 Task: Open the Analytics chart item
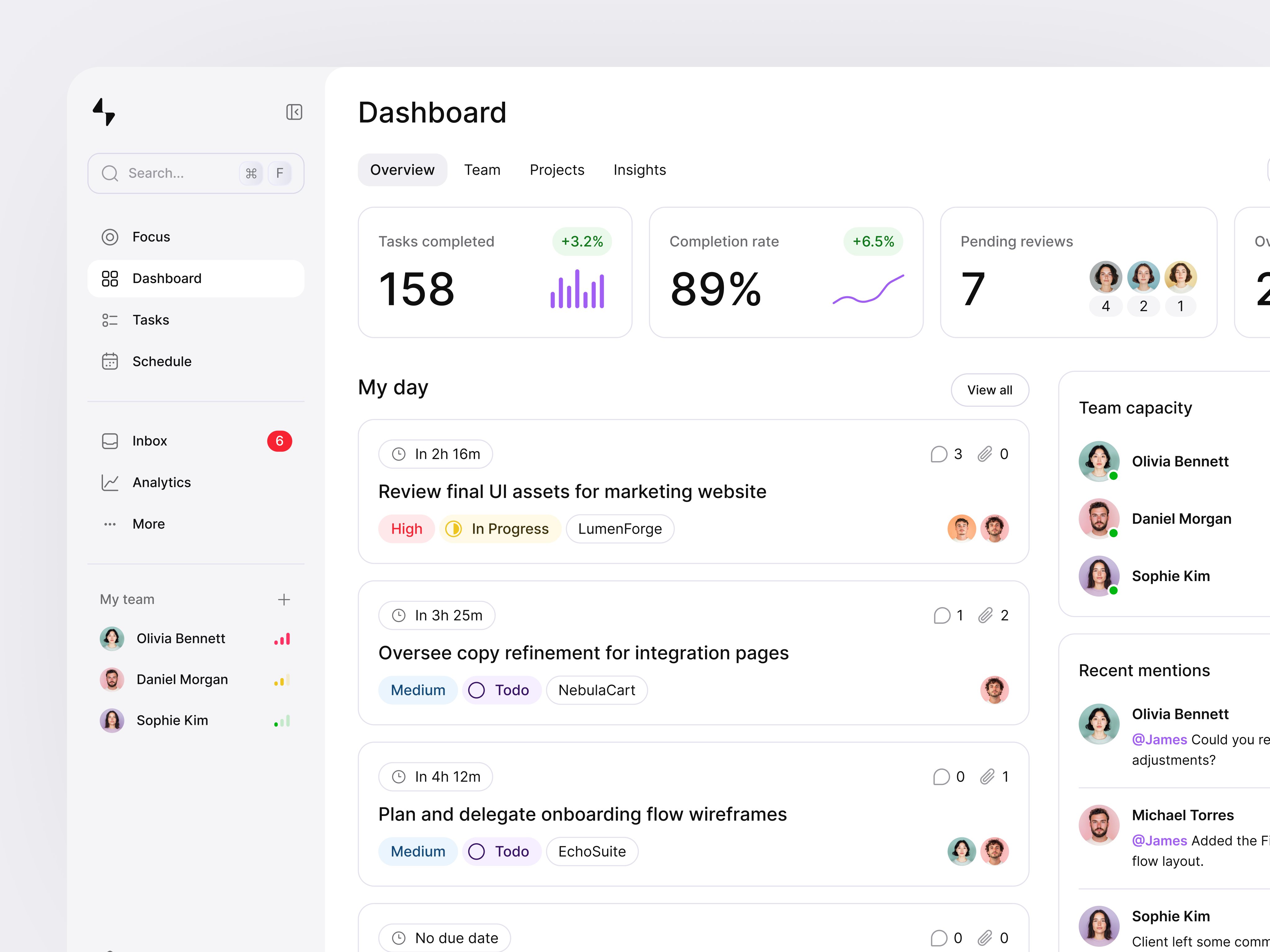click(x=161, y=483)
